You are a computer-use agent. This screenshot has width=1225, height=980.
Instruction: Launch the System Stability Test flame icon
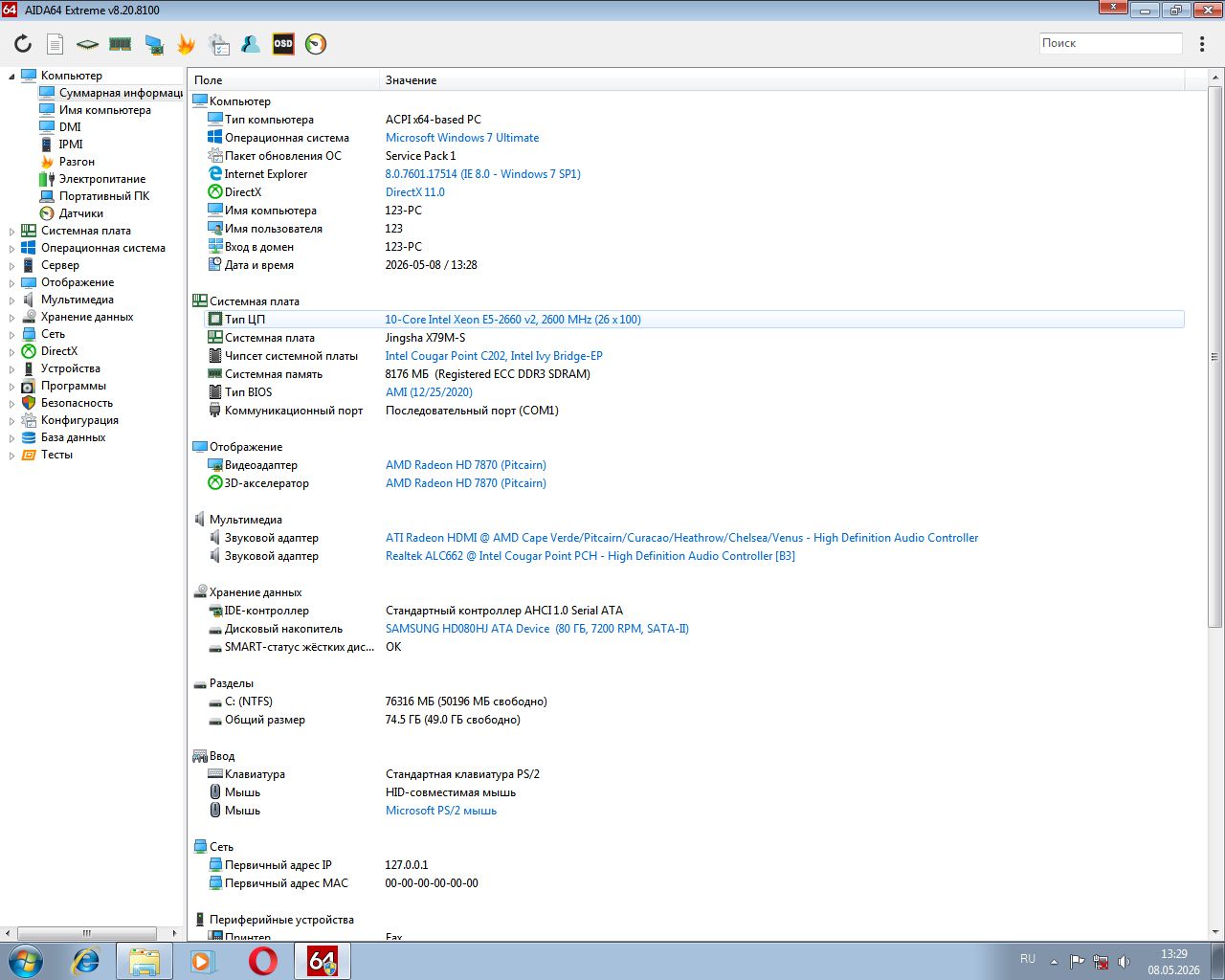coord(186,44)
